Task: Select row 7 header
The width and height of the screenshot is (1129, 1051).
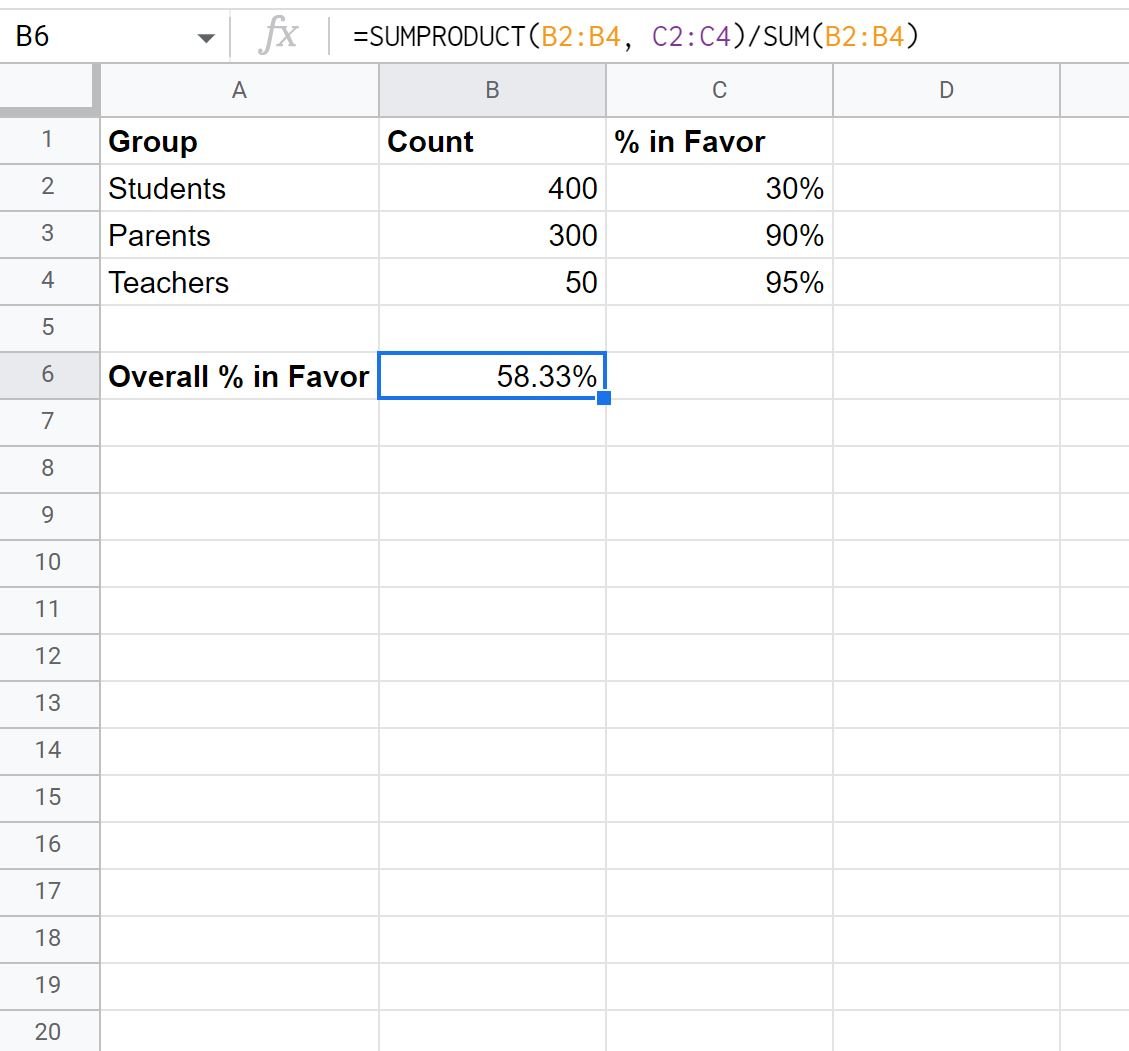Action: point(49,423)
